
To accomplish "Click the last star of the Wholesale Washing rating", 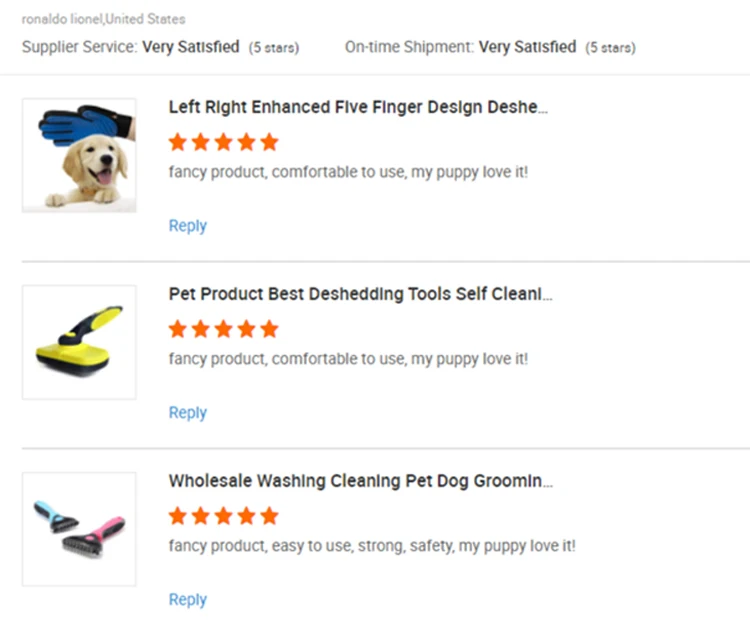I will [x=269, y=516].
